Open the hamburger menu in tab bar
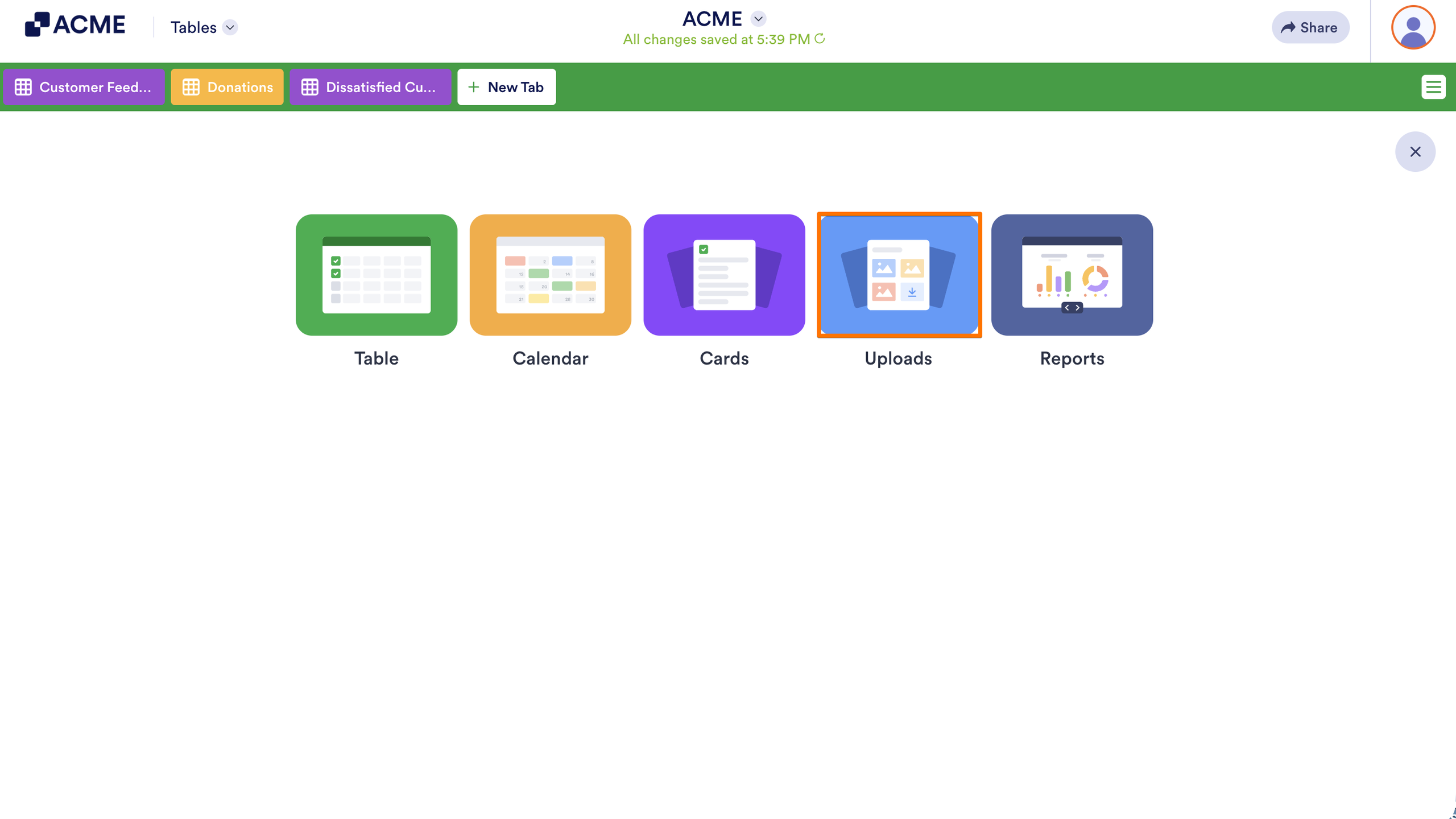The image size is (1456, 819). point(1433,87)
